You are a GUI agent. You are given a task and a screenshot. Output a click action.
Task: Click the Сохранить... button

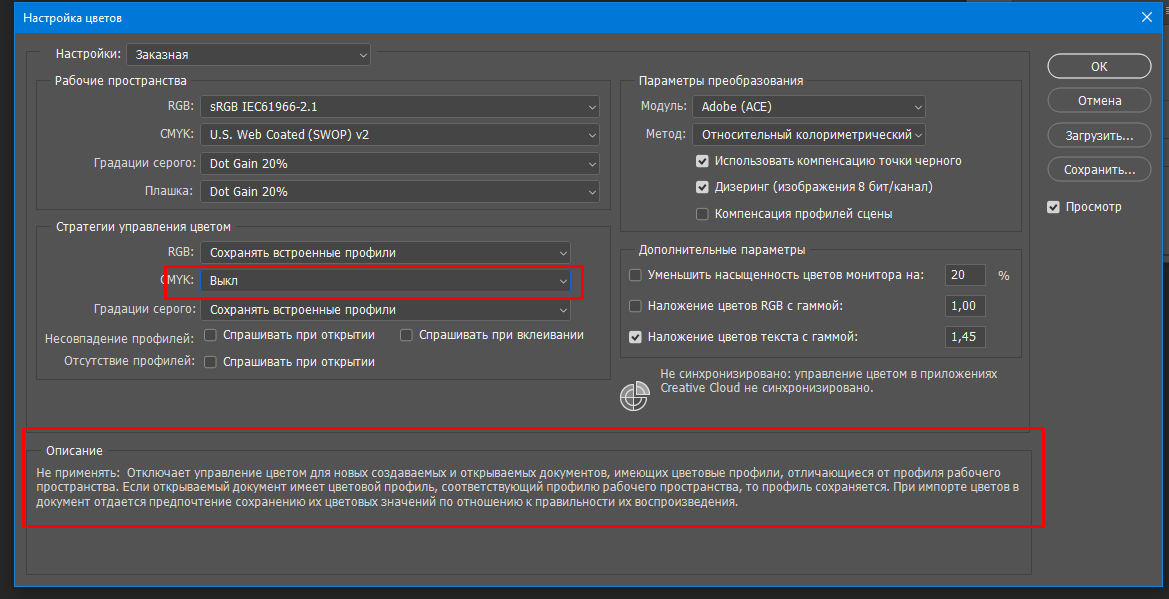coord(1099,169)
